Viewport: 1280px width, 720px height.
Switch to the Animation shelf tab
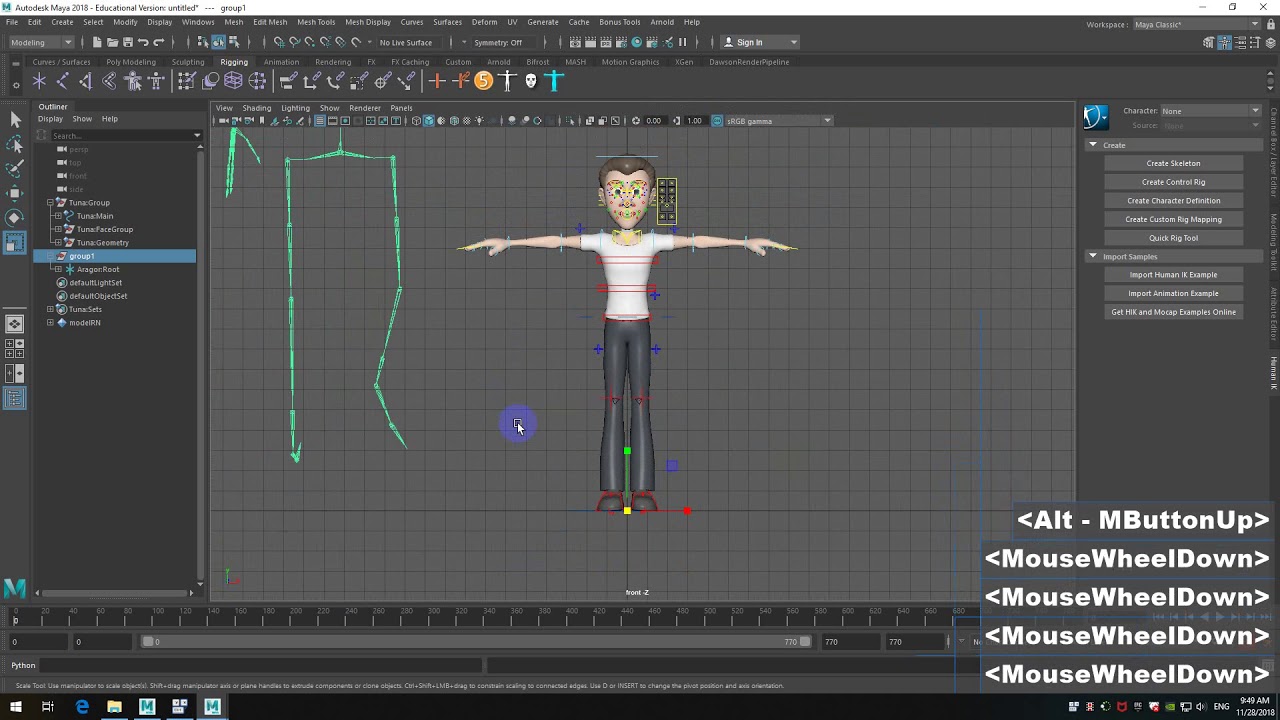[281, 62]
